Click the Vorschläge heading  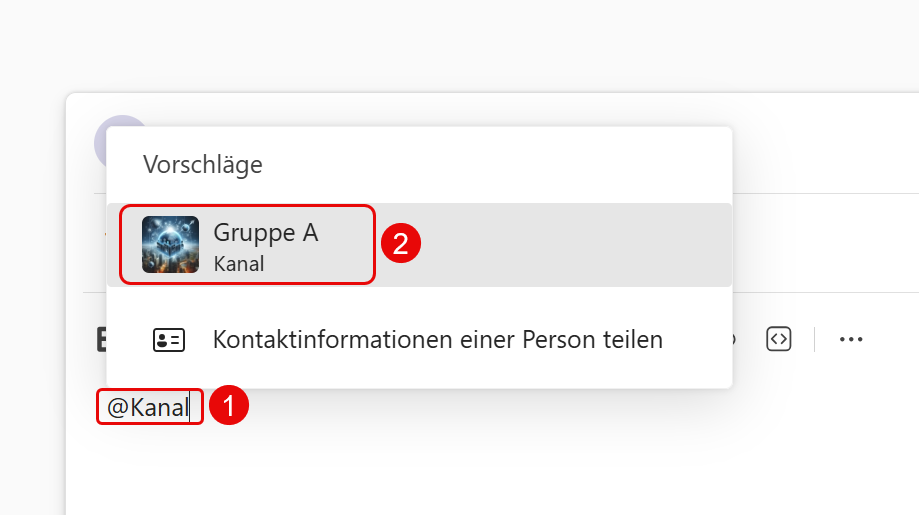pos(203,165)
